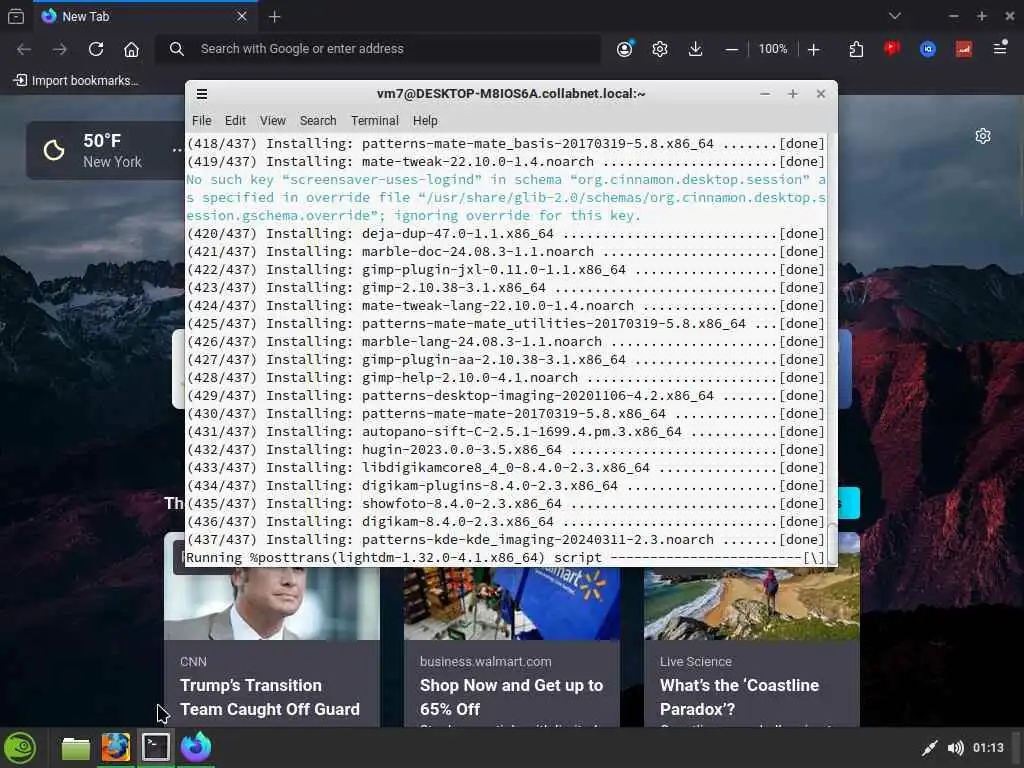Switch to terminal in taskbar
Screen dimensions: 1024x768
(155, 748)
